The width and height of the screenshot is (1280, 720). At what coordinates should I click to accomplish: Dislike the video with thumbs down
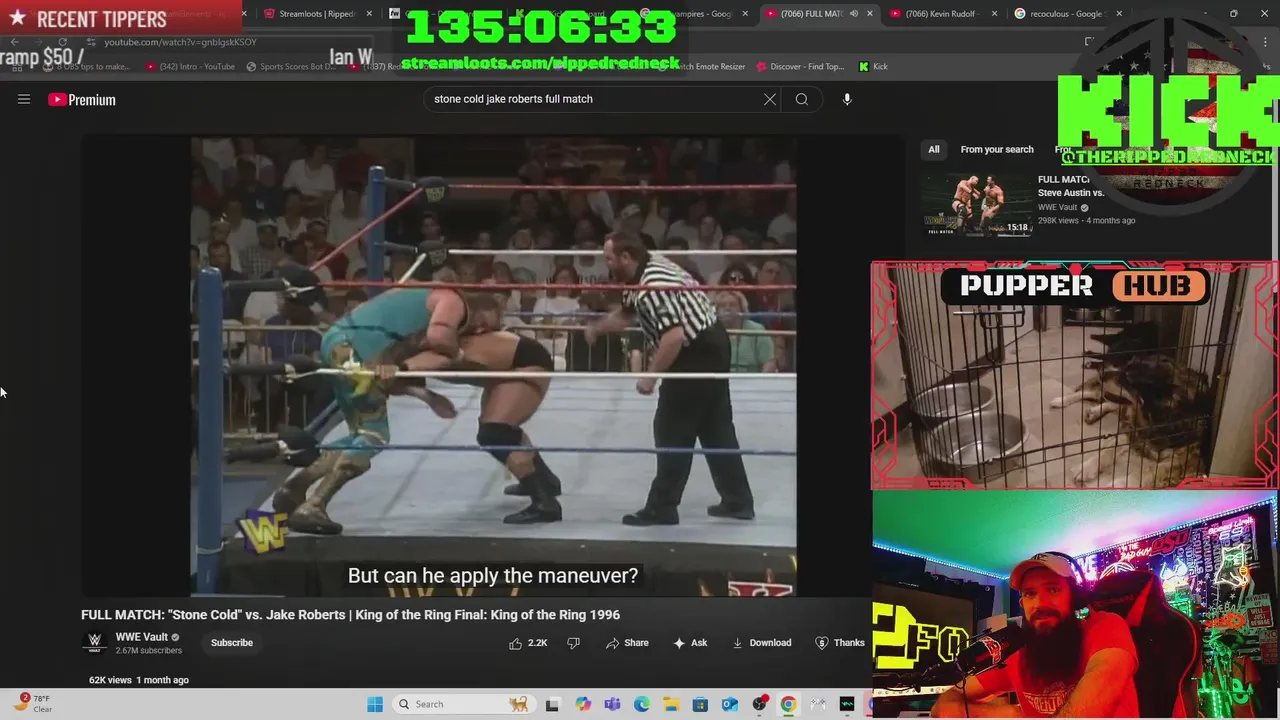point(573,643)
